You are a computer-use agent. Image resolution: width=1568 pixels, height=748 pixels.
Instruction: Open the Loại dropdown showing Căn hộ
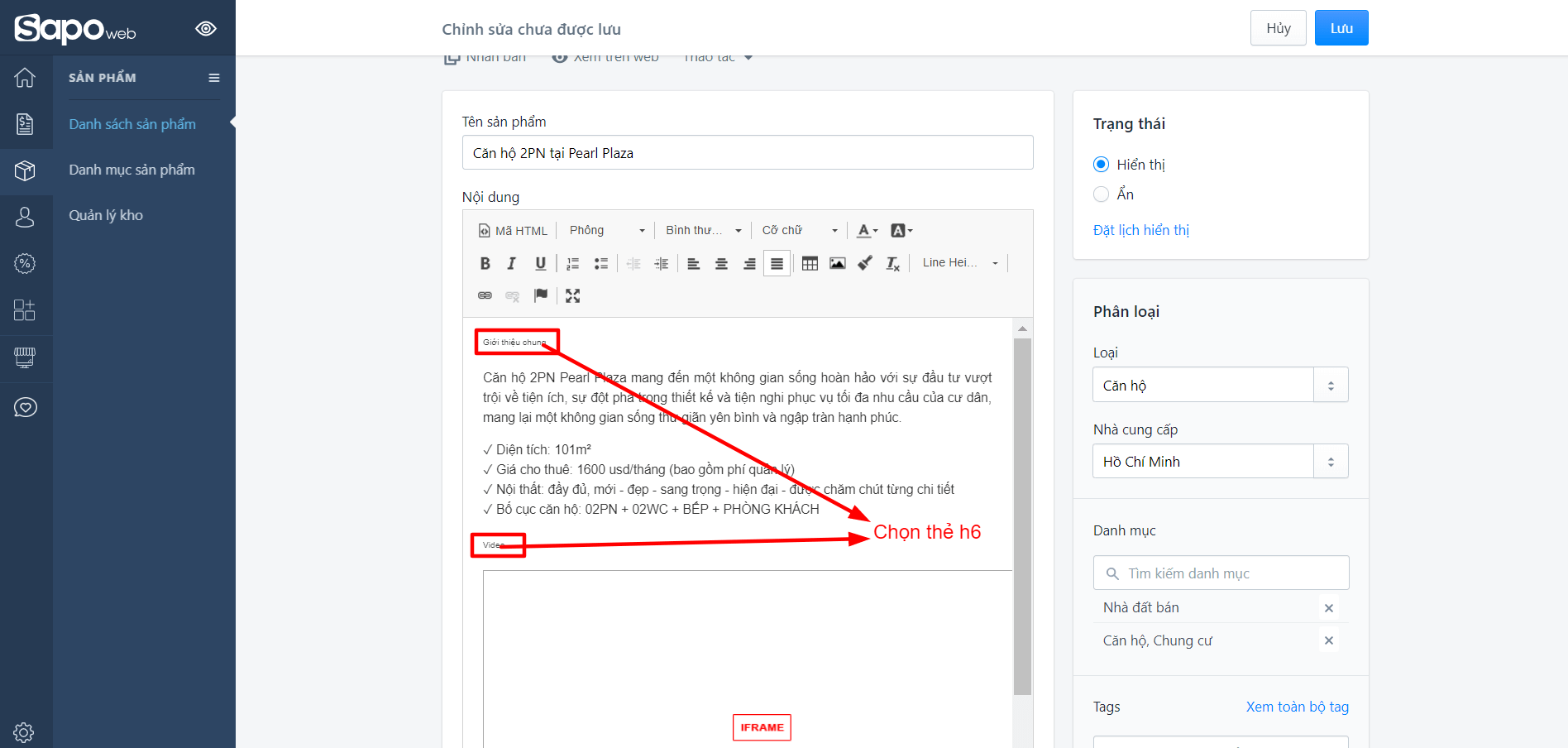pyautogui.click(x=1220, y=385)
